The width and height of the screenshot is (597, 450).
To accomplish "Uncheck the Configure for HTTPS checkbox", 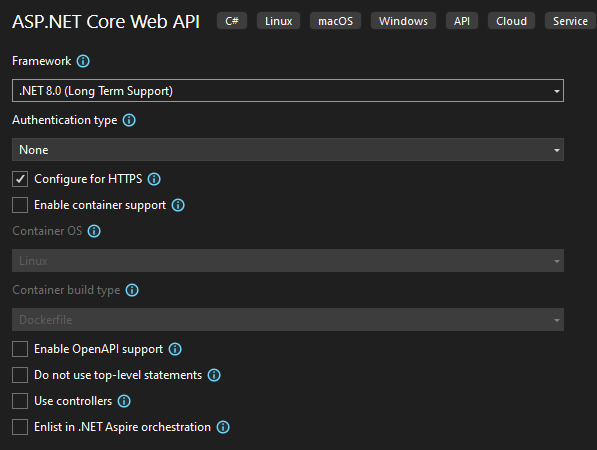I will 20,179.
